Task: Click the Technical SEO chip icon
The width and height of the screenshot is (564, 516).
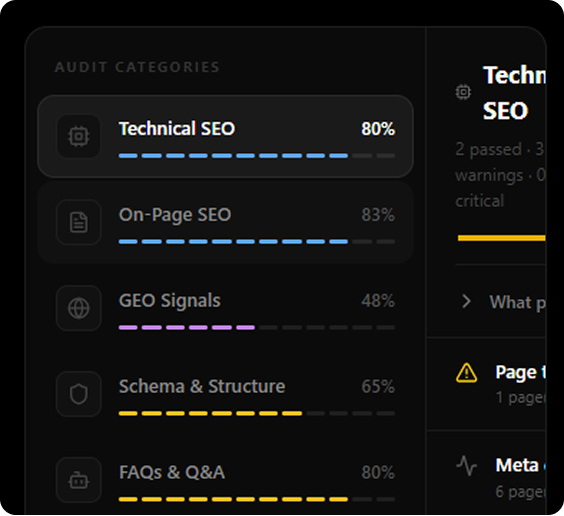Action: click(x=79, y=136)
